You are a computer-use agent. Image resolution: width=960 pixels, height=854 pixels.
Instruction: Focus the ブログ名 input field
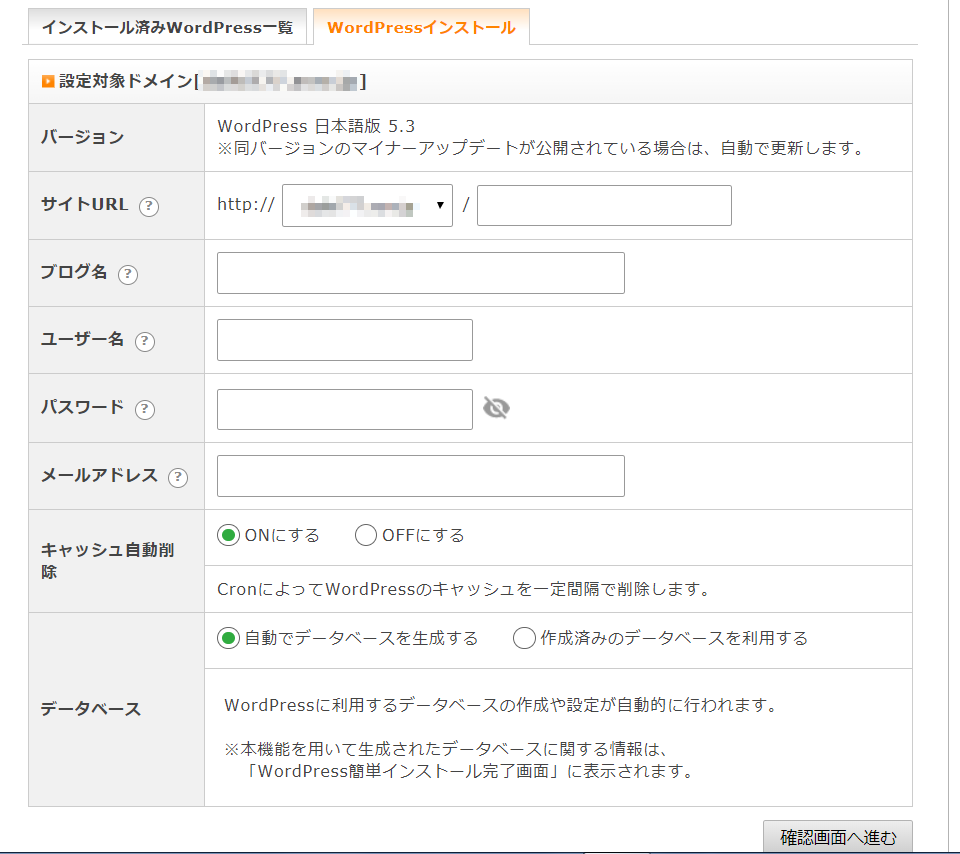(421, 273)
